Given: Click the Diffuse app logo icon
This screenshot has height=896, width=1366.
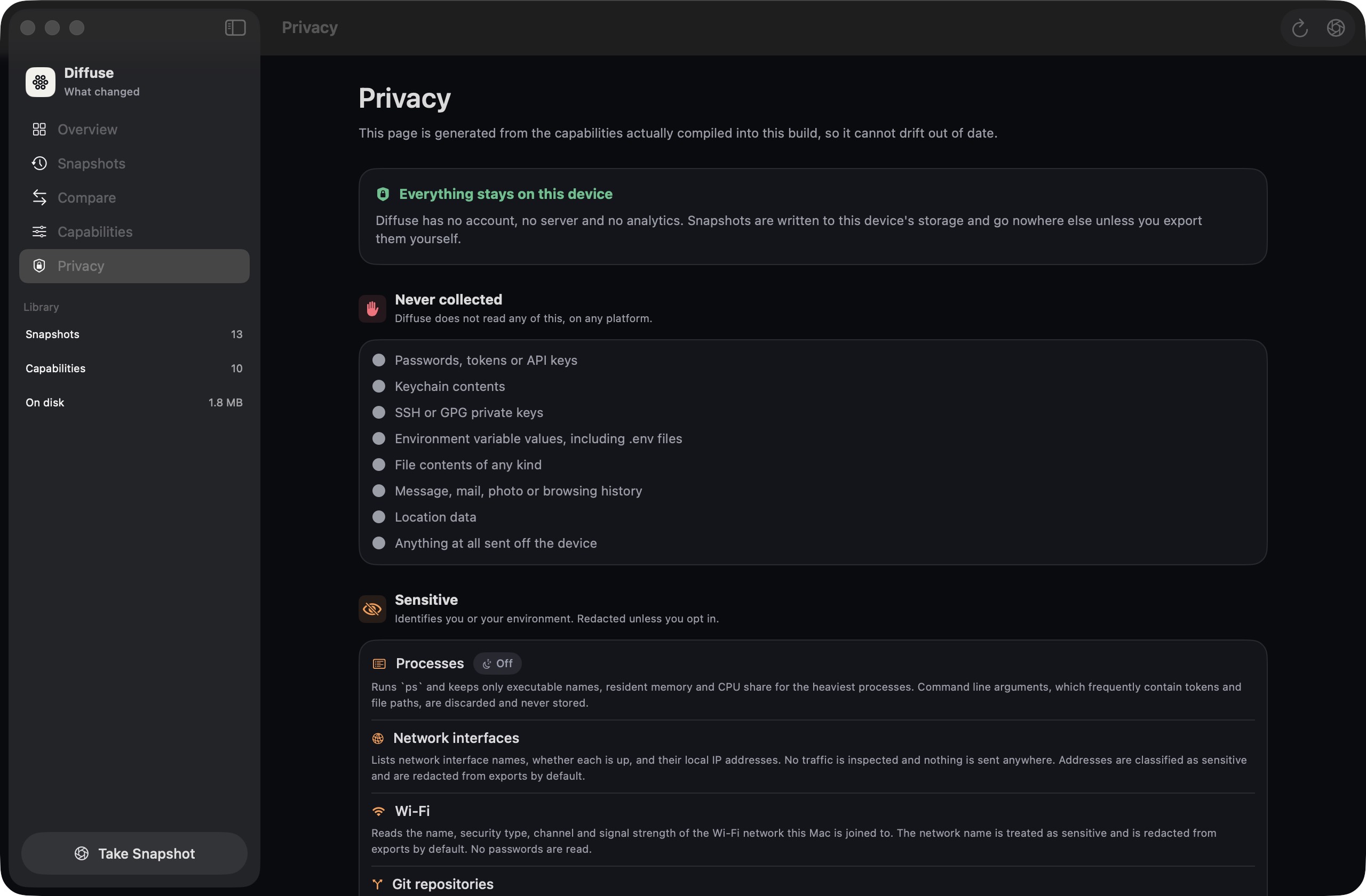Looking at the screenshot, I should tap(40, 82).
